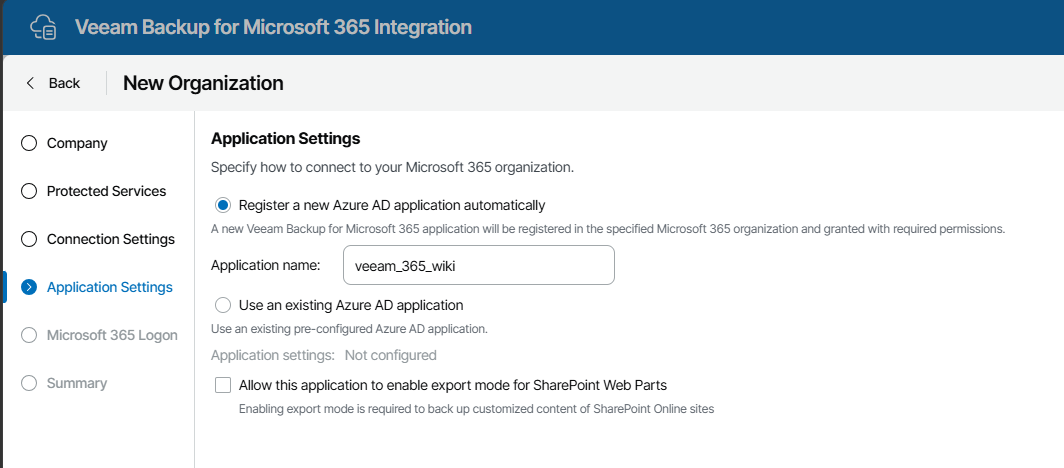
Task: Open the Protected Services wizard step
Action: pos(107,191)
